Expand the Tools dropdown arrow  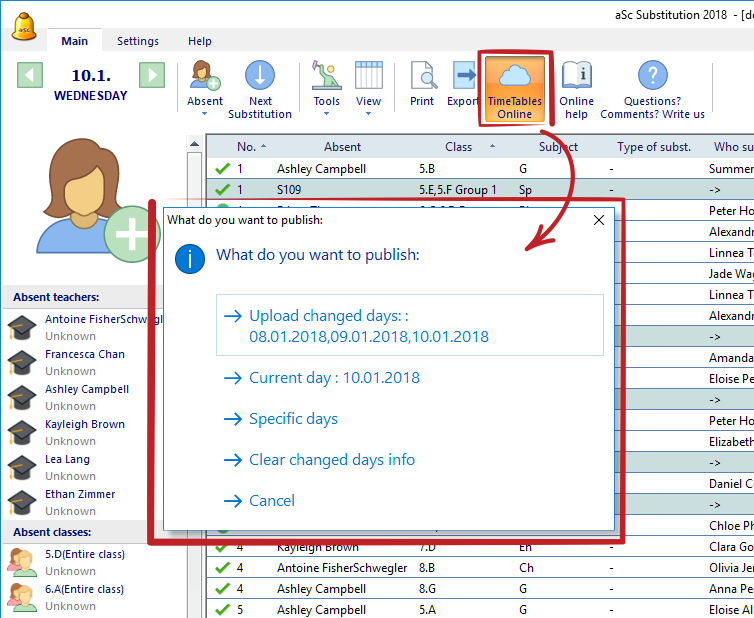pos(327,114)
